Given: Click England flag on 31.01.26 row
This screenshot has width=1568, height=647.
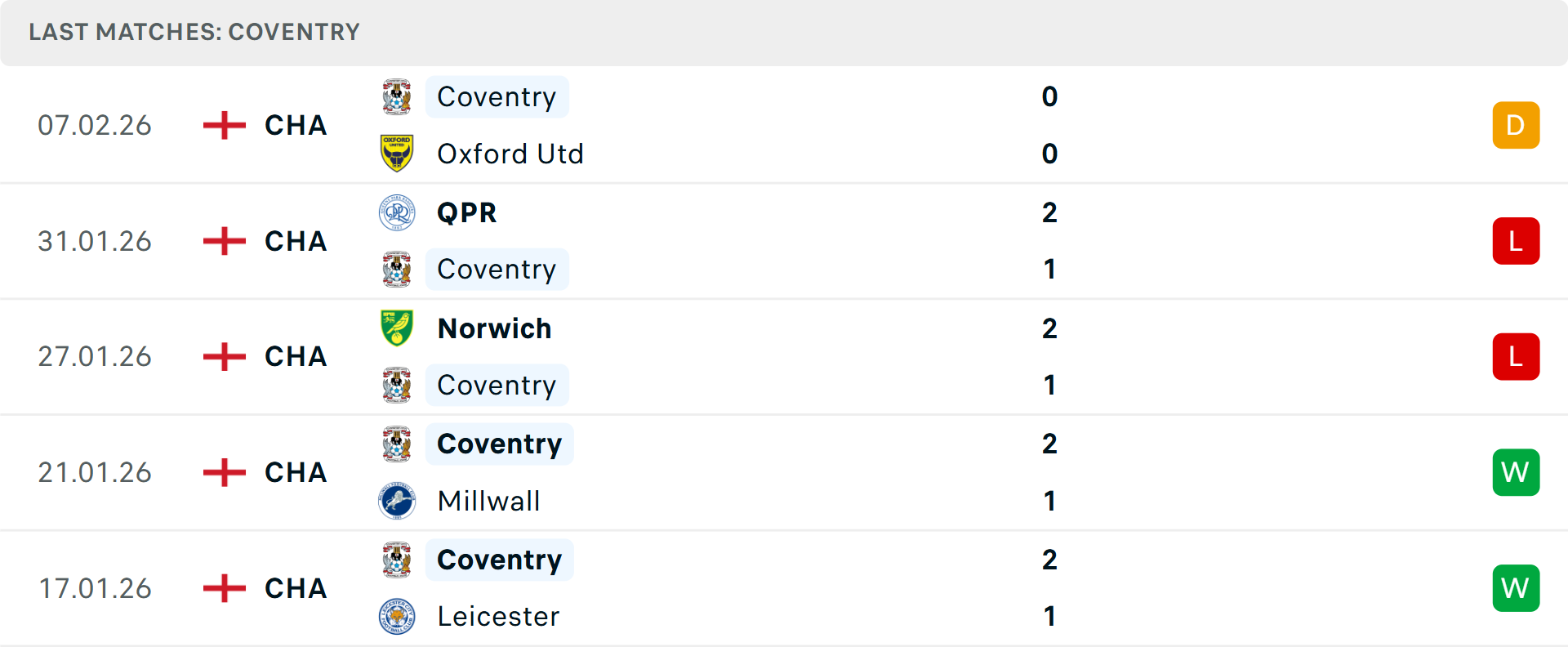Looking at the screenshot, I should click(225, 241).
